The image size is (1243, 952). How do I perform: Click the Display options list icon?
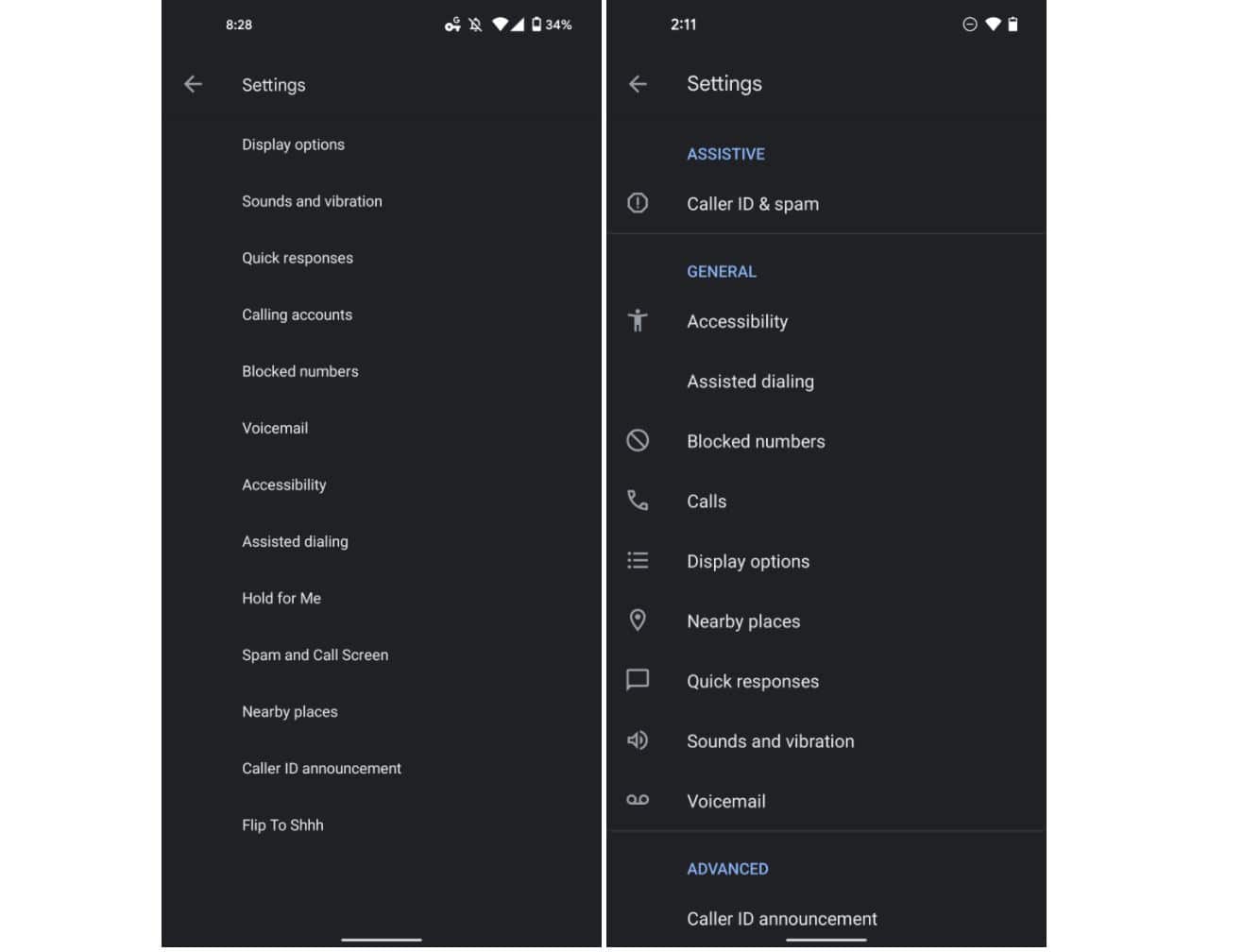pyautogui.click(x=638, y=561)
